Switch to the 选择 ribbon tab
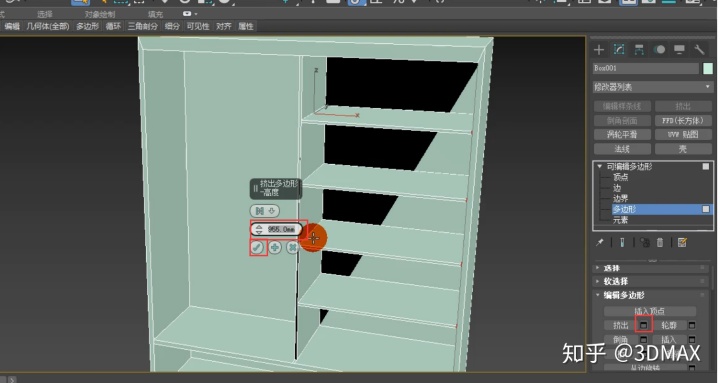 coord(45,14)
